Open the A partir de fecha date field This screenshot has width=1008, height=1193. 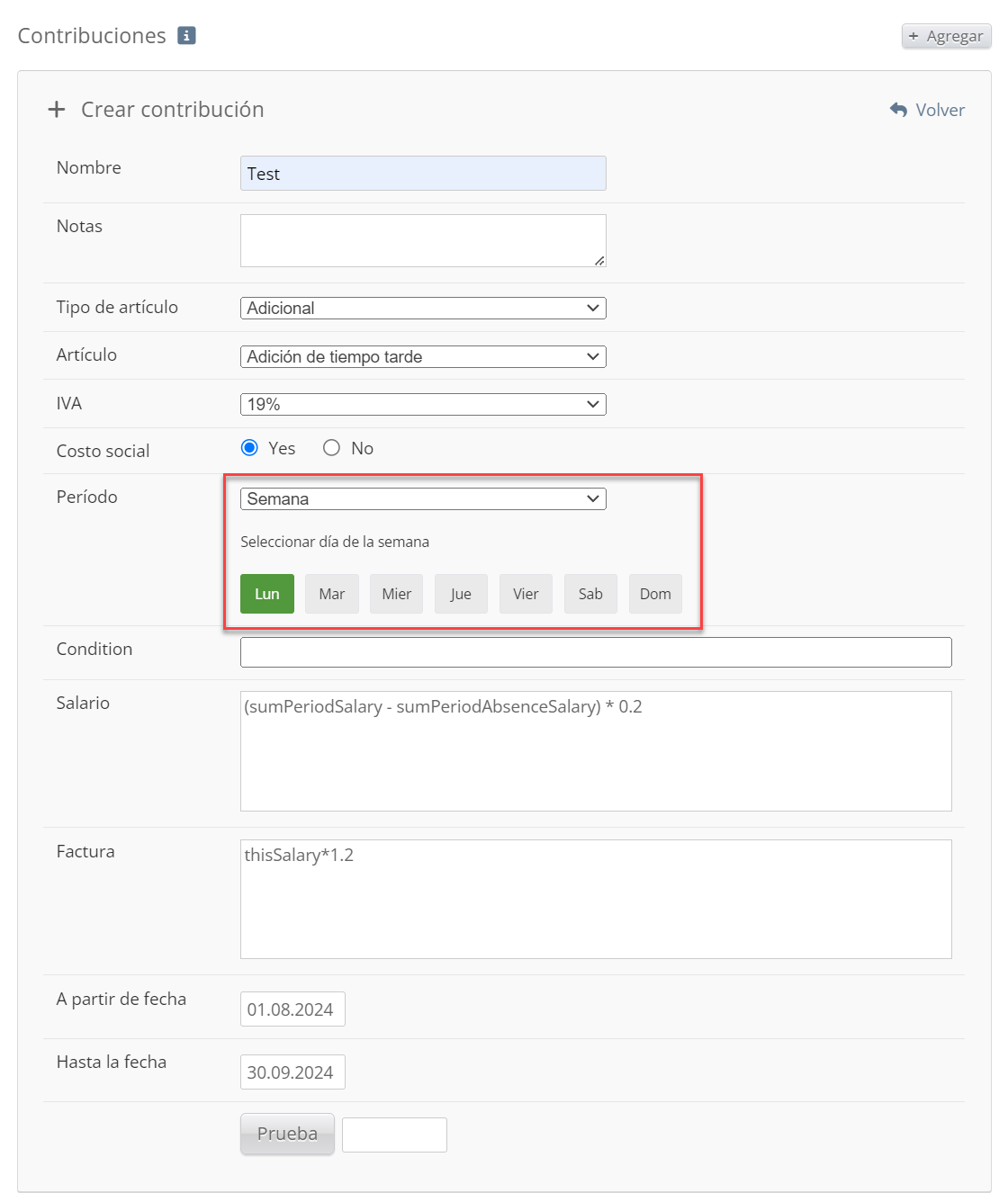pyautogui.click(x=292, y=1009)
